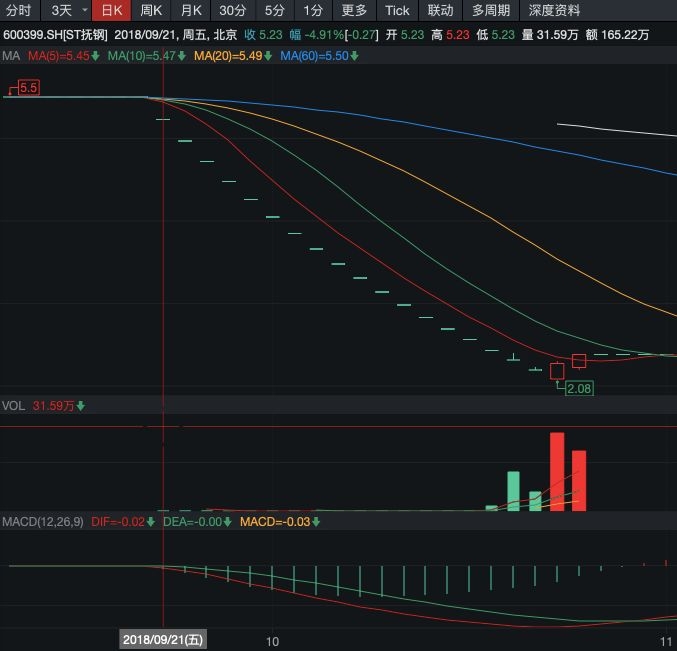Click the MA(5) red indicator label

point(58,56)
